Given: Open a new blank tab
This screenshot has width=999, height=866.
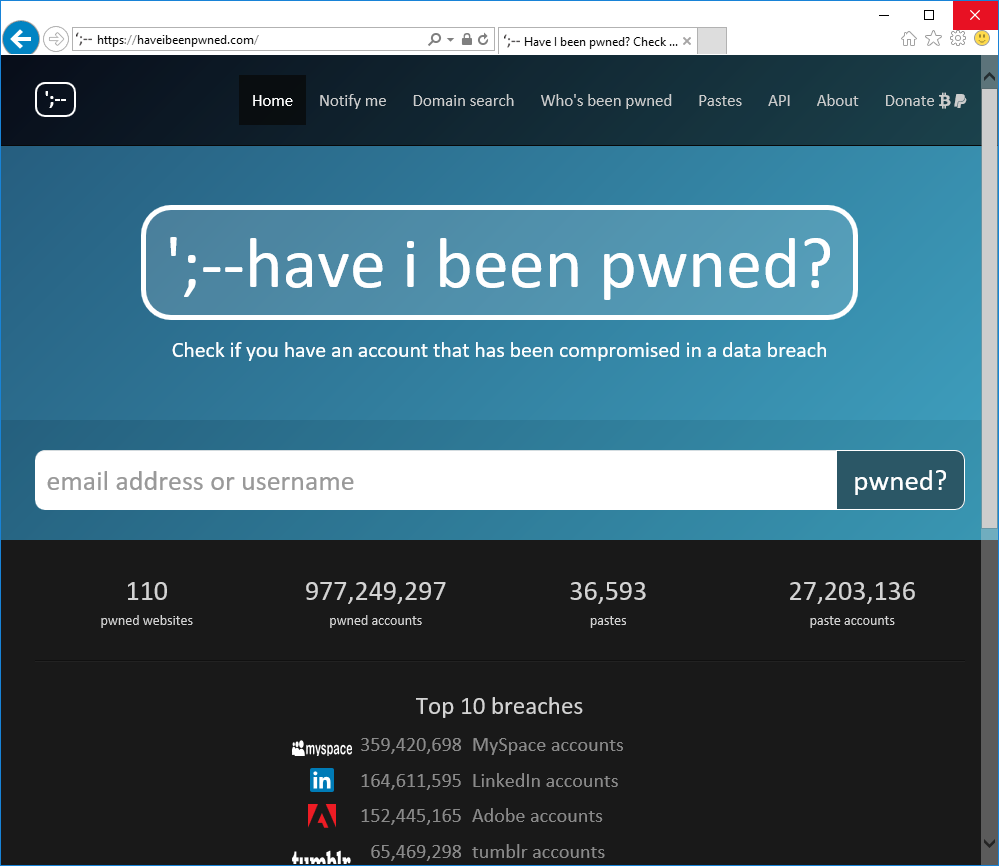Looking at the screenshot, I should pyautogui.click(x=712, y=41).
